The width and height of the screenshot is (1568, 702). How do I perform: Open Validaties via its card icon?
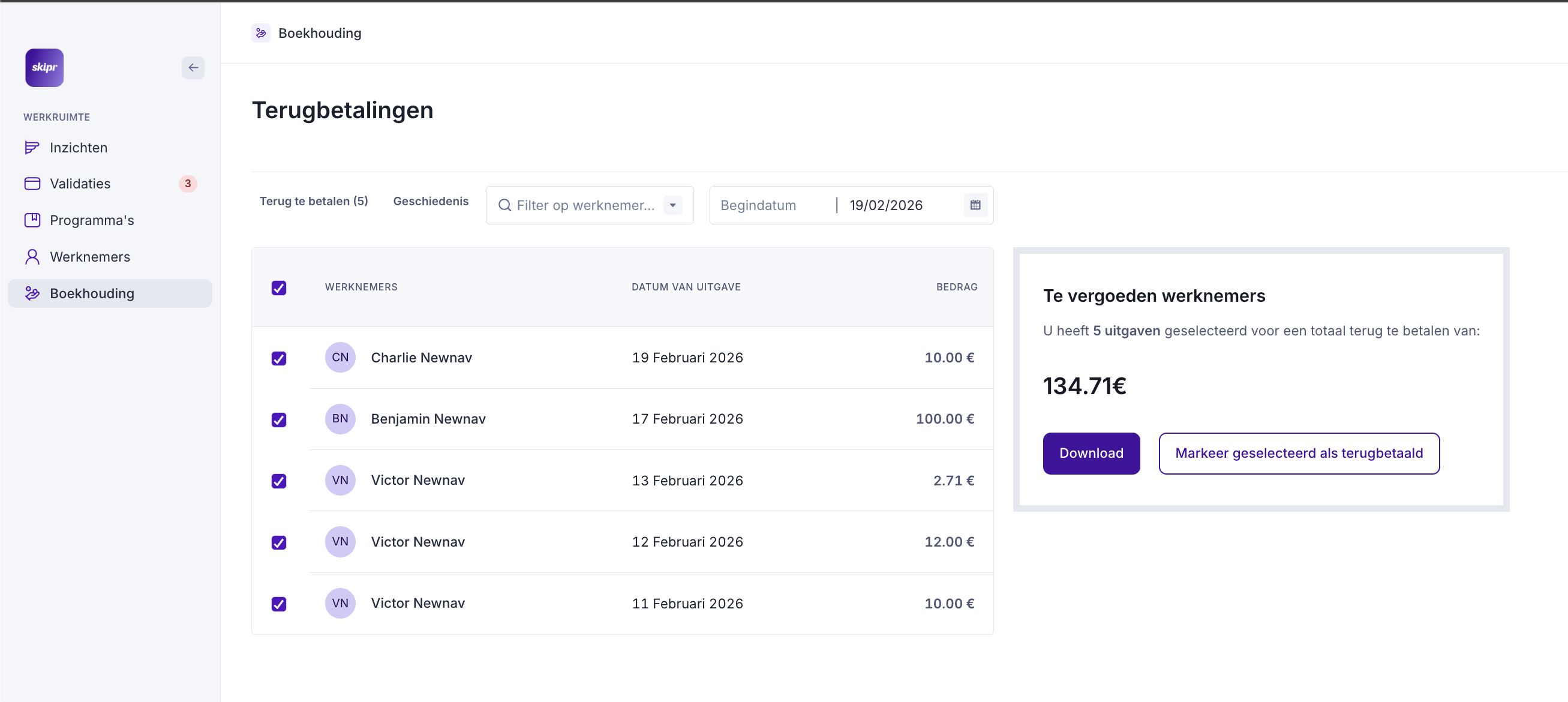pos(32,183)
